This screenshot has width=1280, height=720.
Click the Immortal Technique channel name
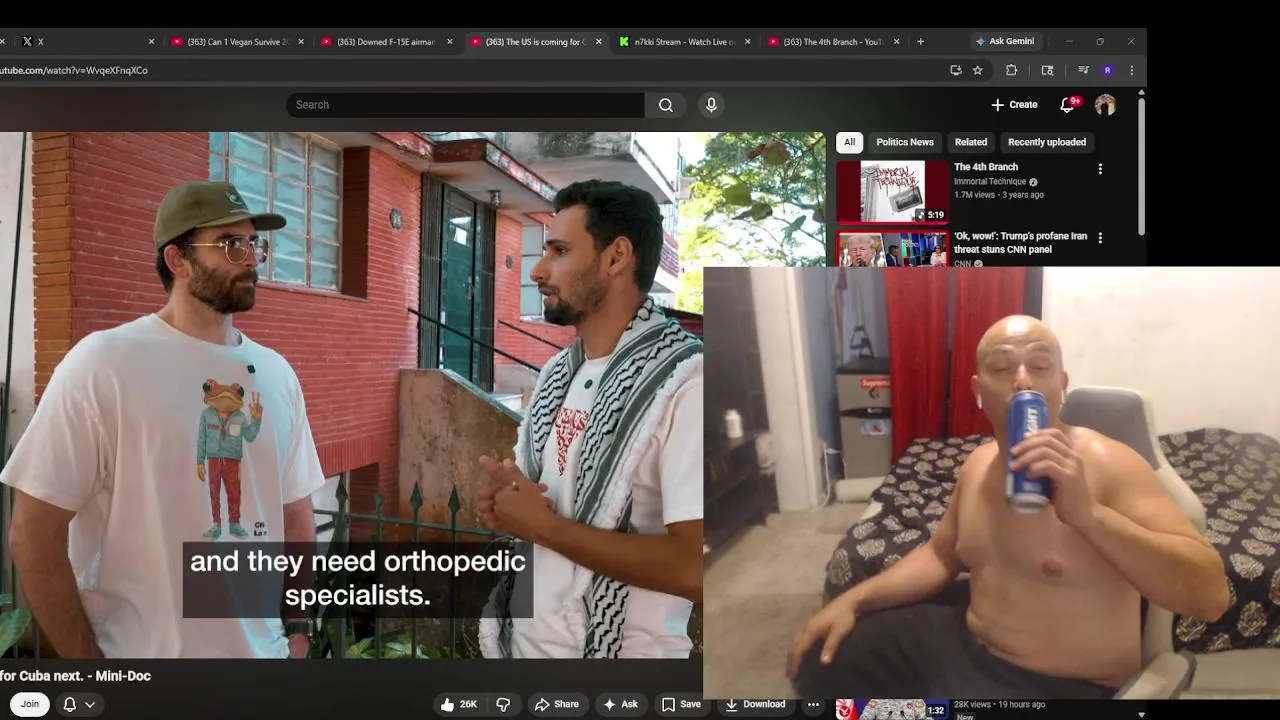(x=990, y=182)
